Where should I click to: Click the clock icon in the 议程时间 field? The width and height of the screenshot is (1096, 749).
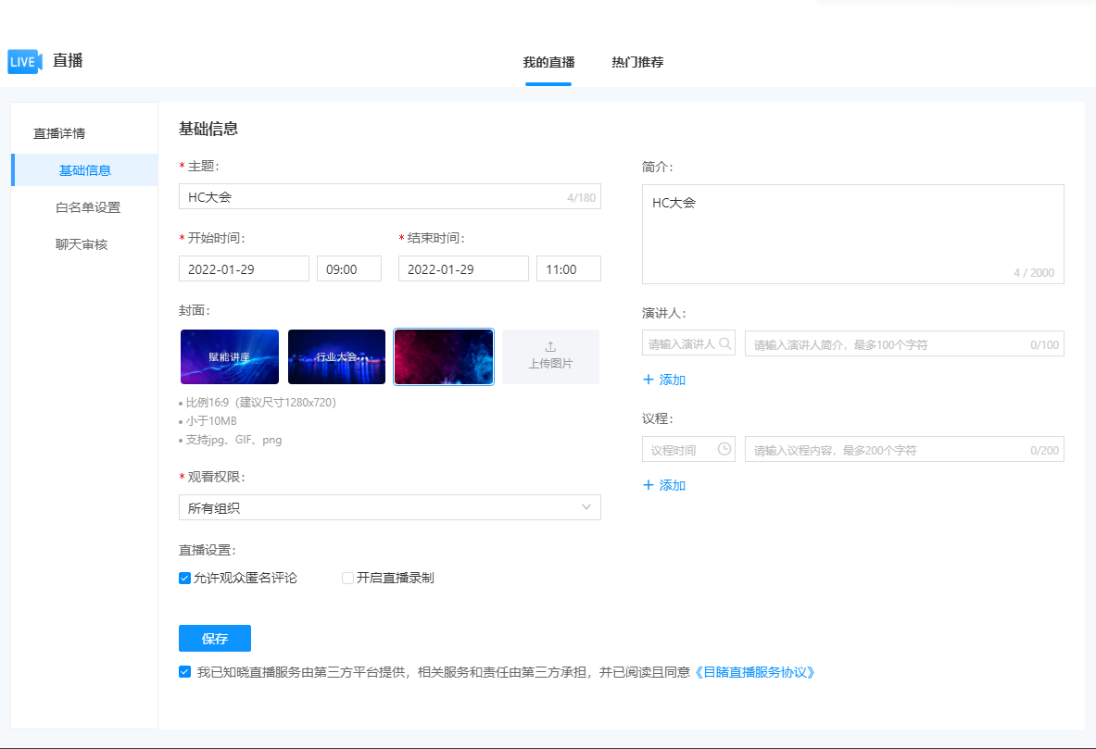[x=725, y=448]
